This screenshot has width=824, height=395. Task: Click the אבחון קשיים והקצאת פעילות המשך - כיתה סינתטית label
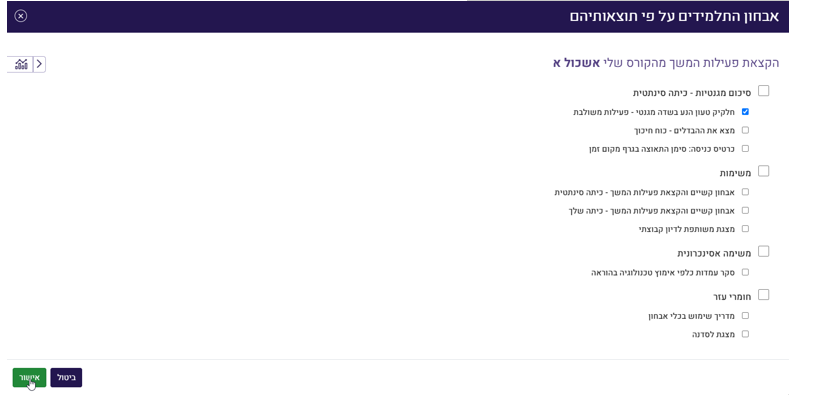[645, 193]
